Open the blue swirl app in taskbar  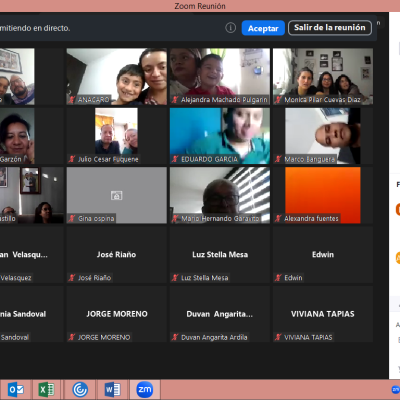(x=80, y=389)
